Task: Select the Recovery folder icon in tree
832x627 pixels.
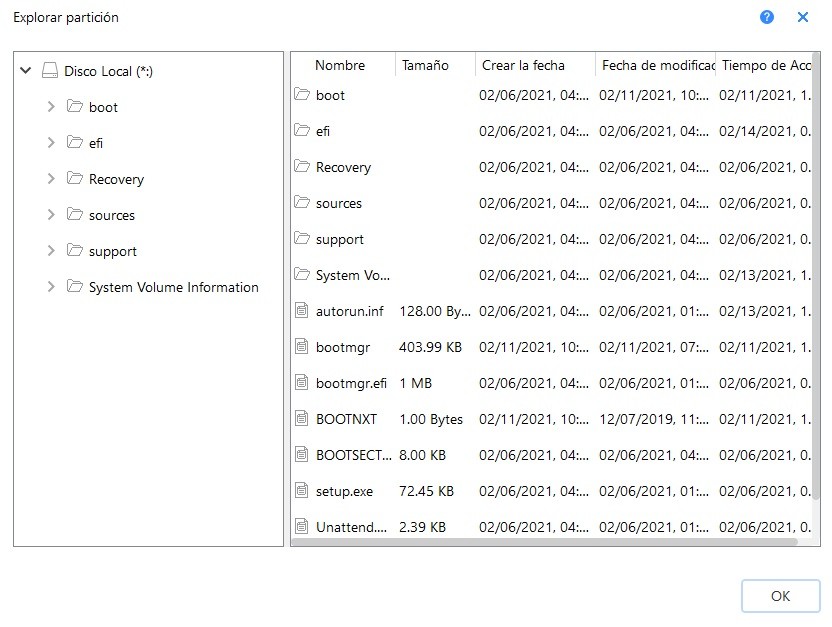Action: click(75, 179)
